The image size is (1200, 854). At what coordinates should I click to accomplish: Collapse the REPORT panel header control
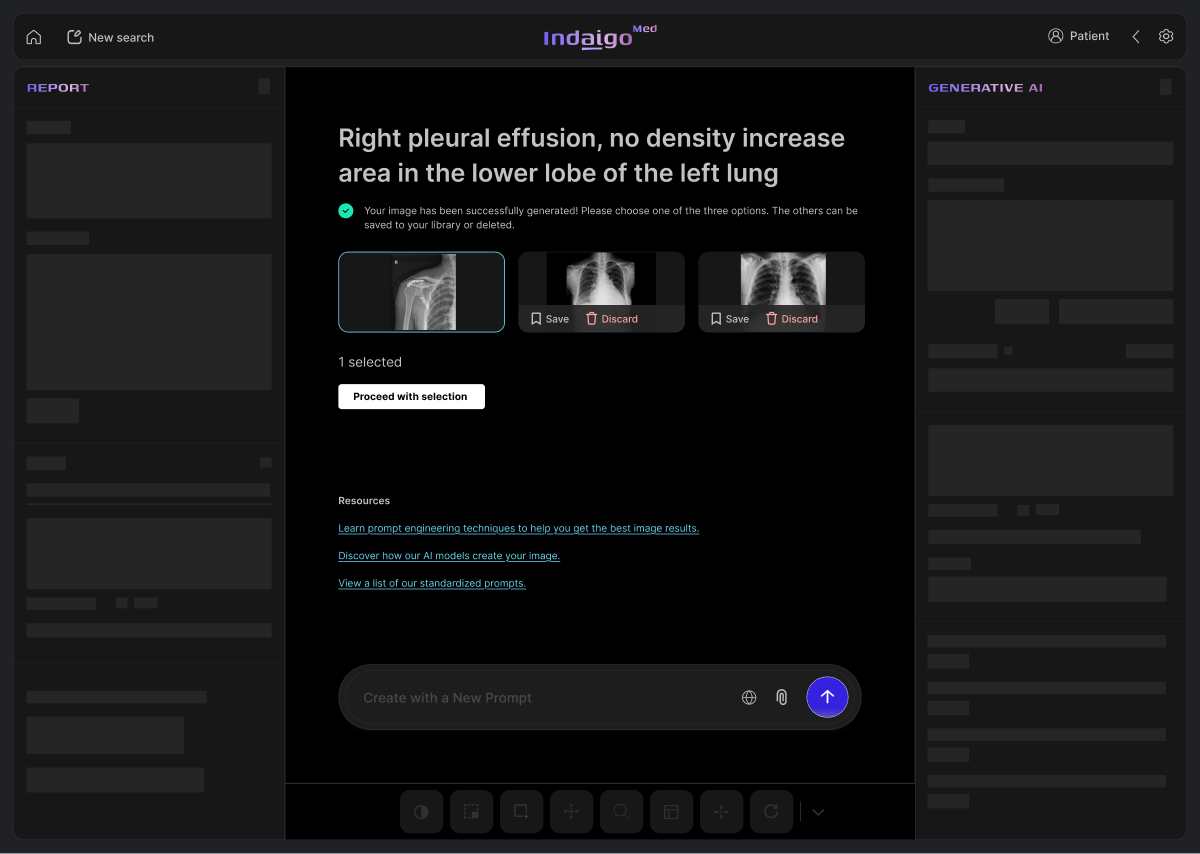click(264, 87)
